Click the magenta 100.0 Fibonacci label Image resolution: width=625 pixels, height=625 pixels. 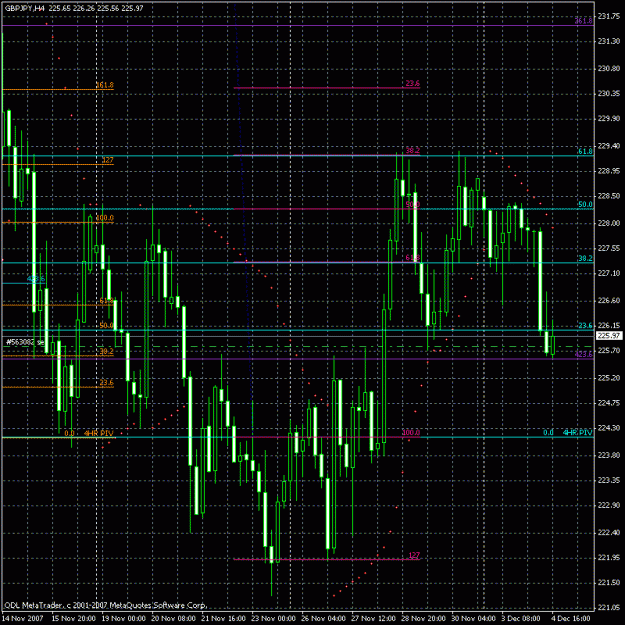click(411, 432)
